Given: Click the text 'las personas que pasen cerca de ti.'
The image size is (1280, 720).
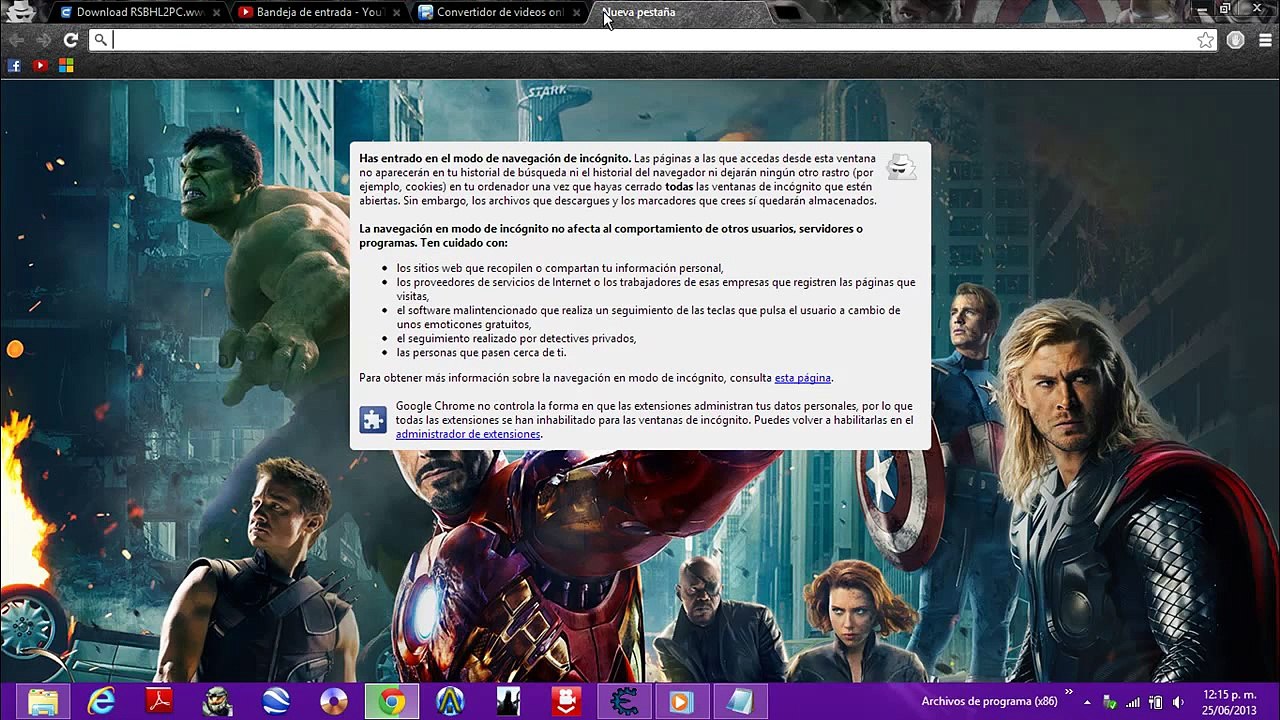Looking at the screenshot, I should [x=481, y=352].
